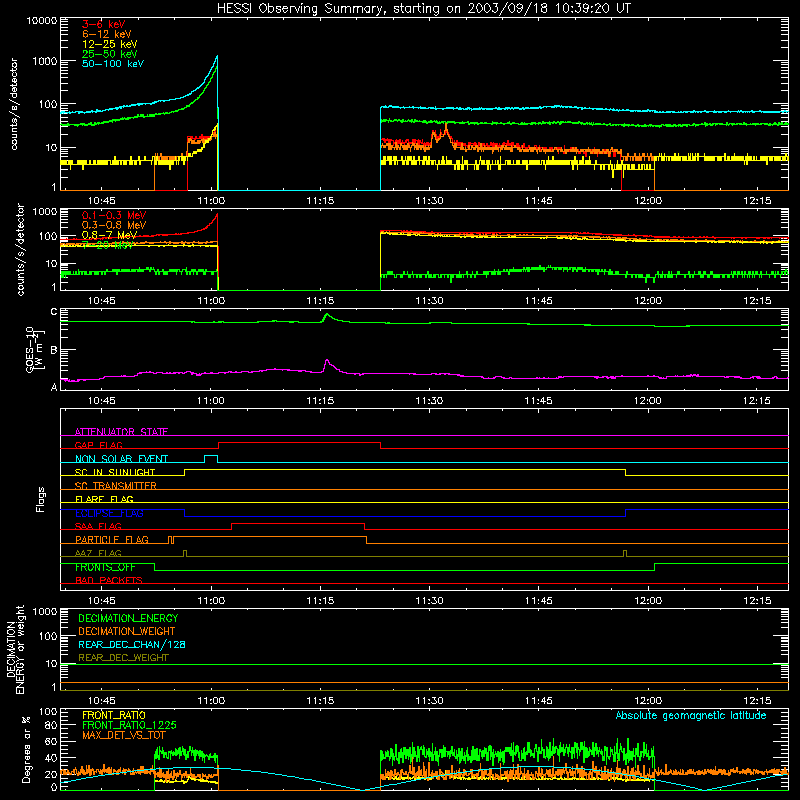Click the SAA_FLAG label
The image size is (800, 800).
[98, 526]
